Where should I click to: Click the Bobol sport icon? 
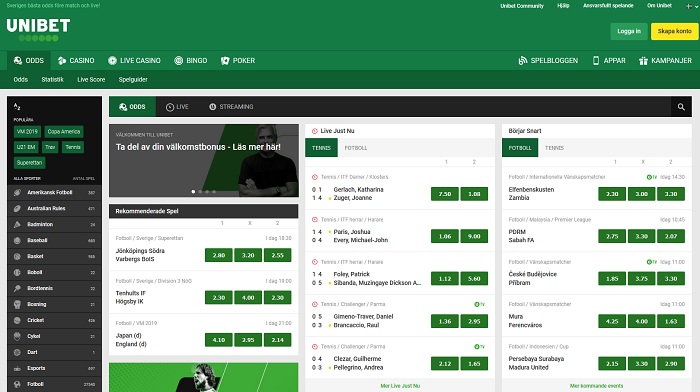17,272
